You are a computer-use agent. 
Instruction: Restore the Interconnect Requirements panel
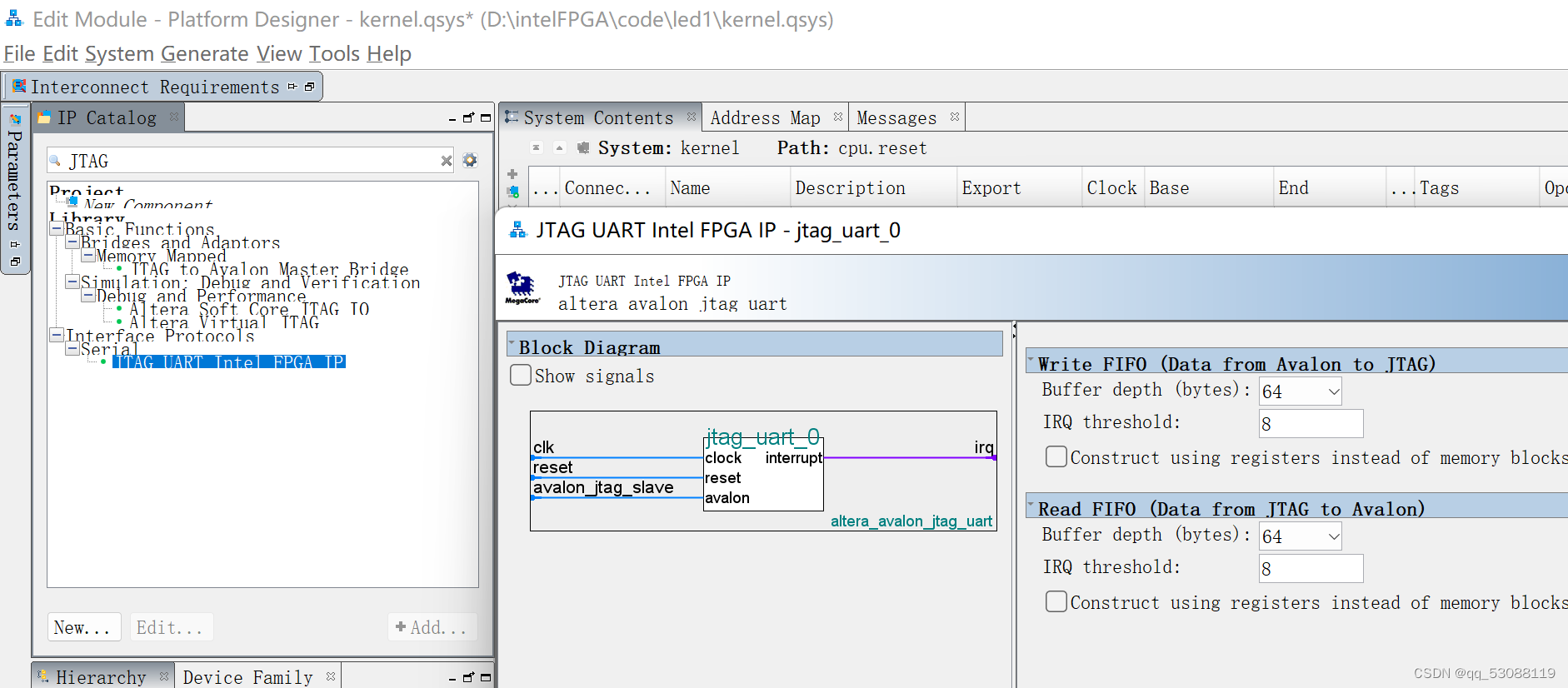[x=310, y=87]
